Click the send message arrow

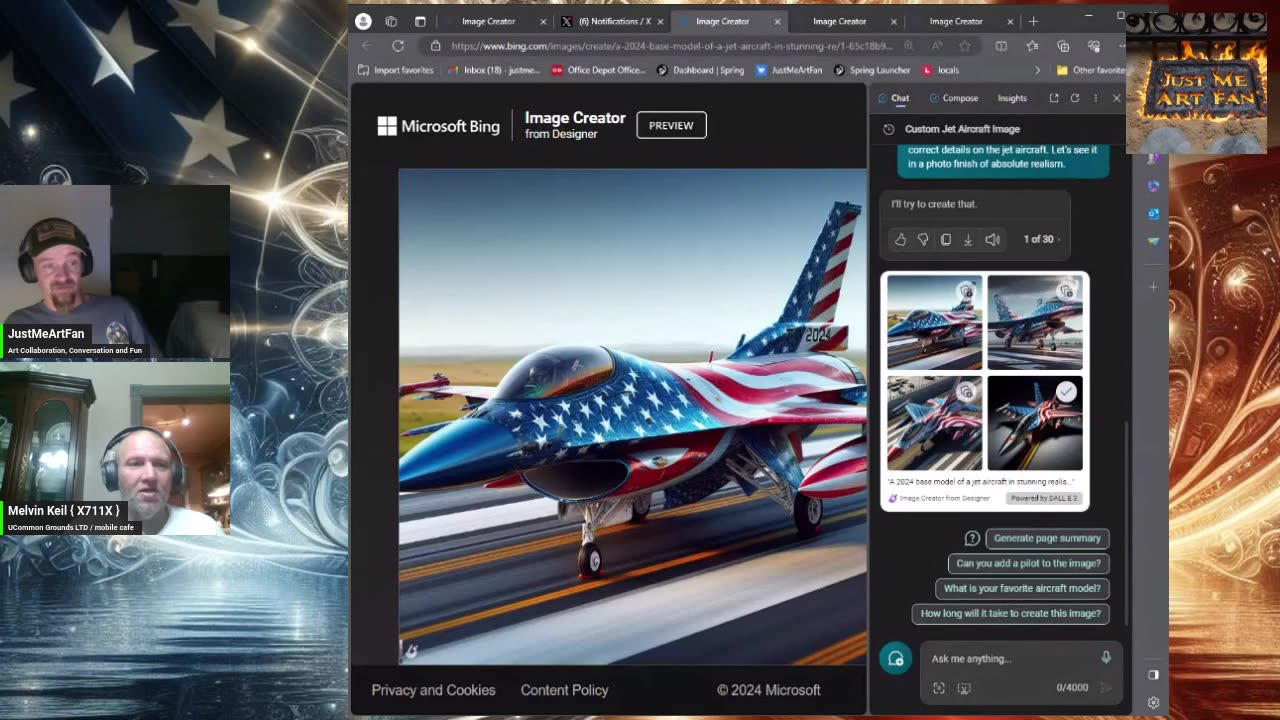coord(1106,688)
